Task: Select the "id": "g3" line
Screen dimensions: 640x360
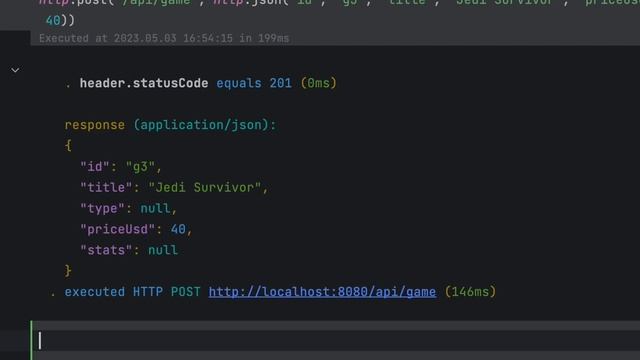Action: click(121, 167)
